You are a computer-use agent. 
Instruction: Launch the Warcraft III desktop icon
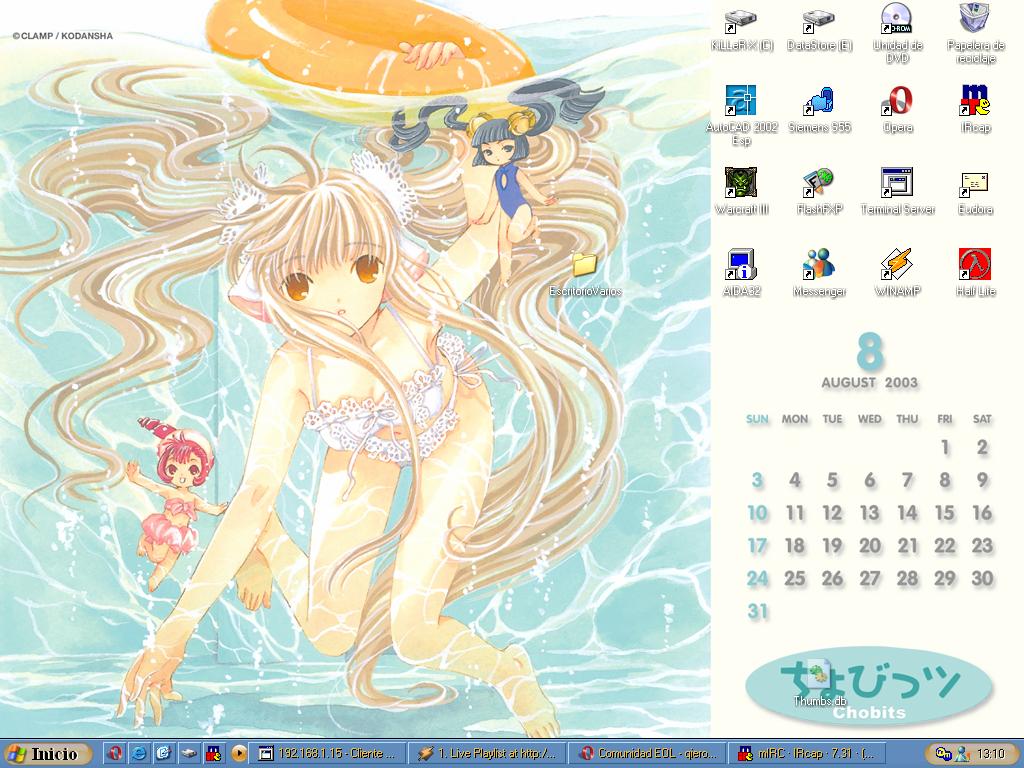[741, 191]
